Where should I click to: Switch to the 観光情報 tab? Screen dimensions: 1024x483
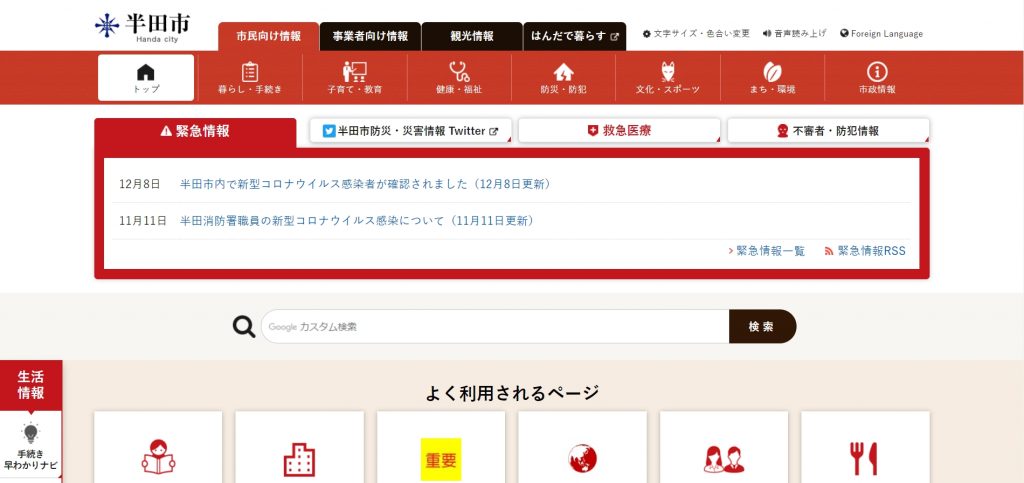tap(472, 37)
